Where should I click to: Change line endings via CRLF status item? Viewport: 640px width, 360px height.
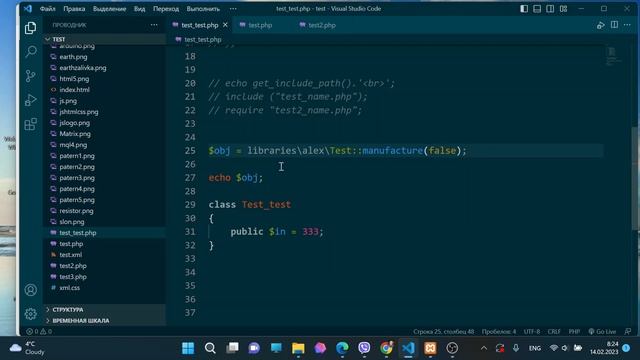click(554, 331)
